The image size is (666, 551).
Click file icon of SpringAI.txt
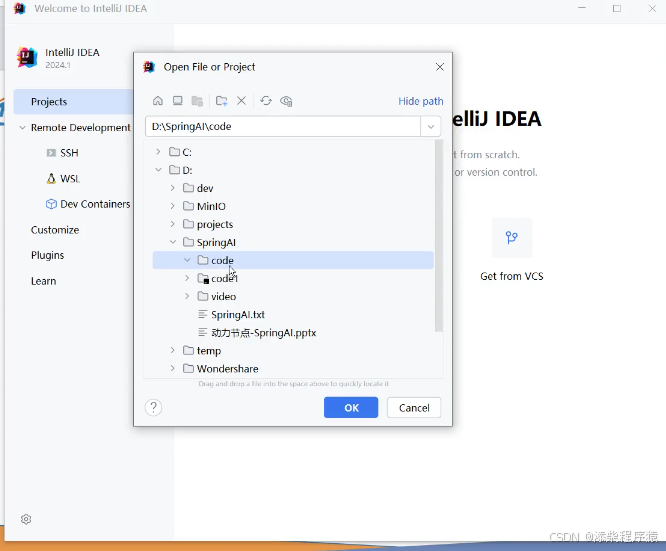pos(203,314)
